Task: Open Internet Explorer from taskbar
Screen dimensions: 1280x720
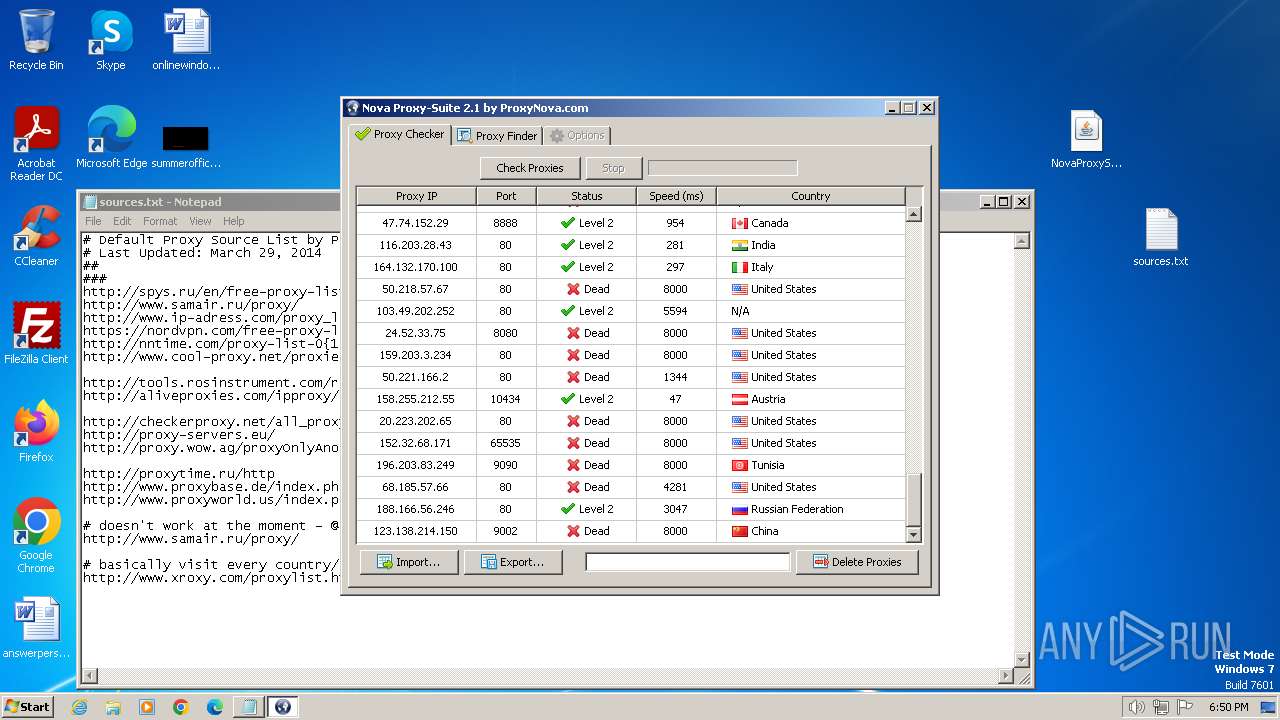Action: coord(79,707)
